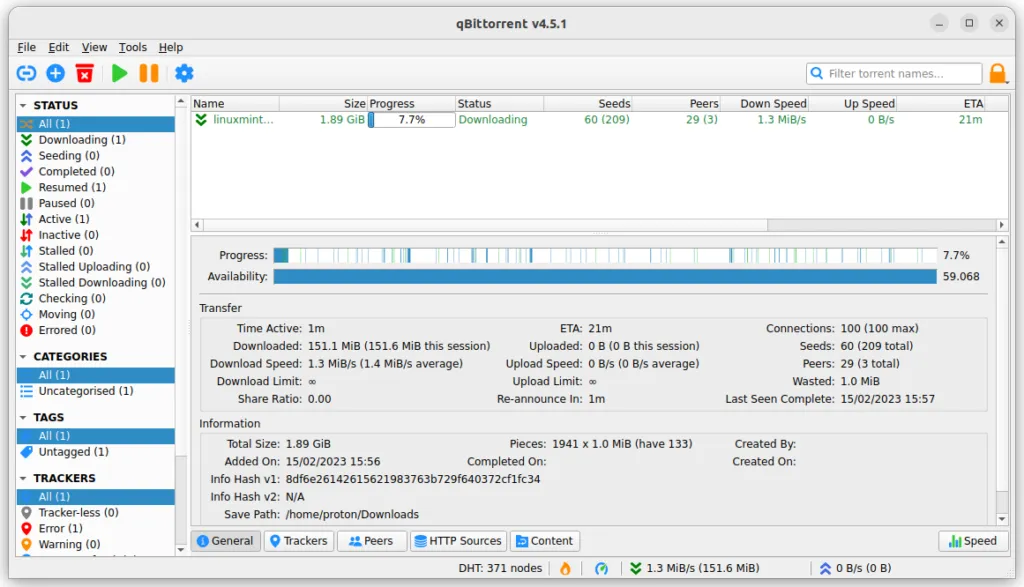This screenshot has width=1024, height=587.
Task: Click the flame connection status icon
Action: point(566,569)
